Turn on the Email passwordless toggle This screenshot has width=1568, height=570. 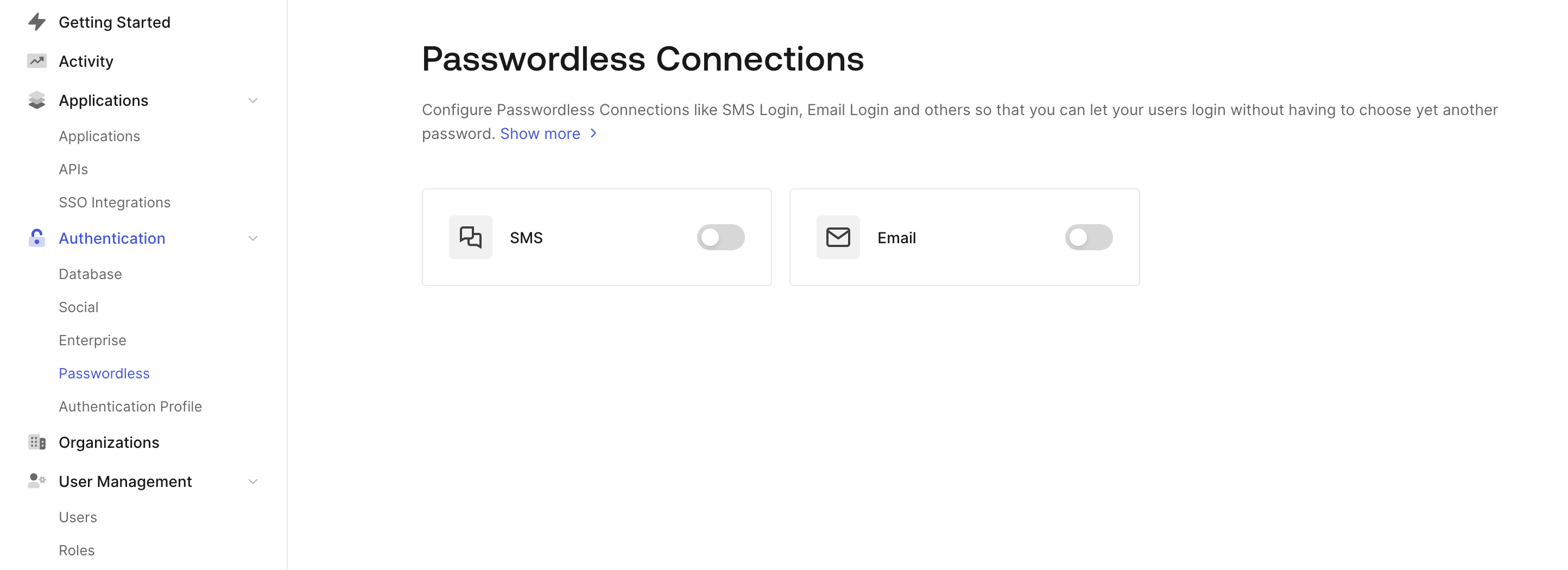pos(1089,237)
